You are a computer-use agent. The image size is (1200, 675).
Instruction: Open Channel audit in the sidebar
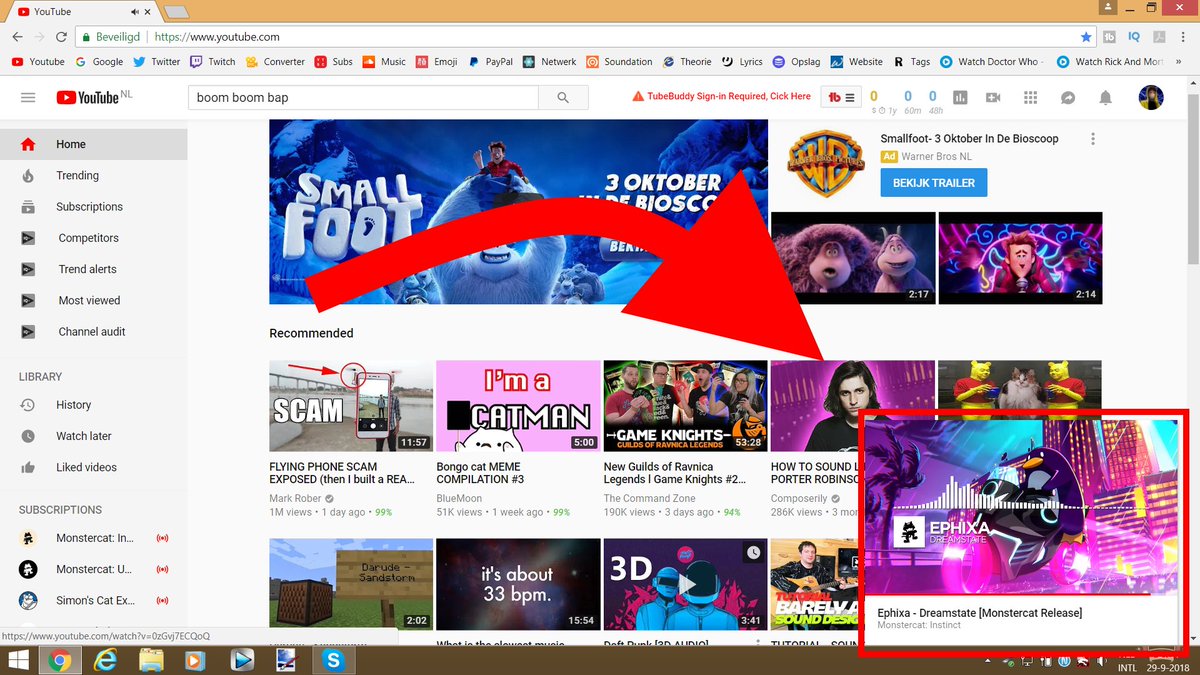click(x=93, y=332)
